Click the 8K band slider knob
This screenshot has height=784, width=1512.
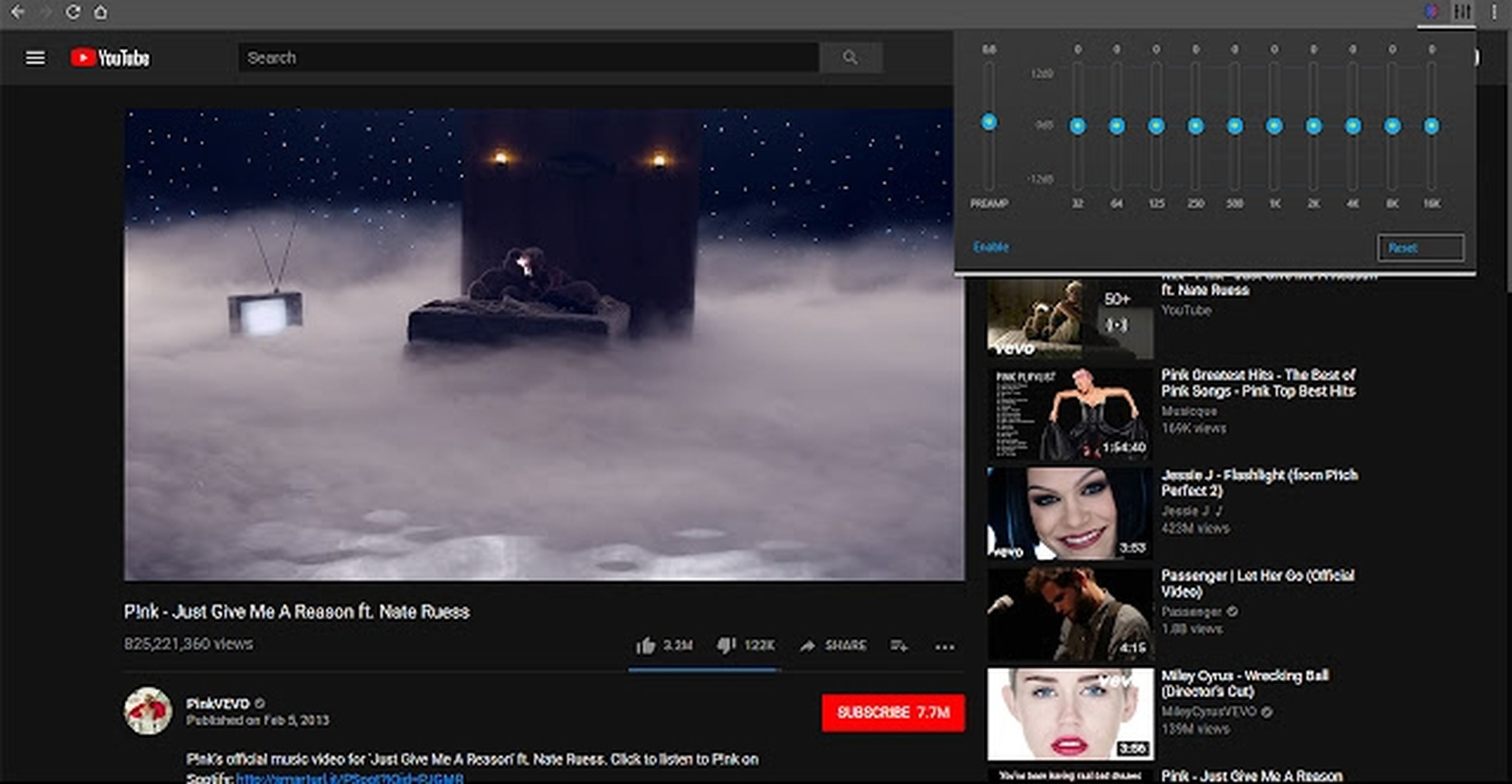[x=1392, y=126]
